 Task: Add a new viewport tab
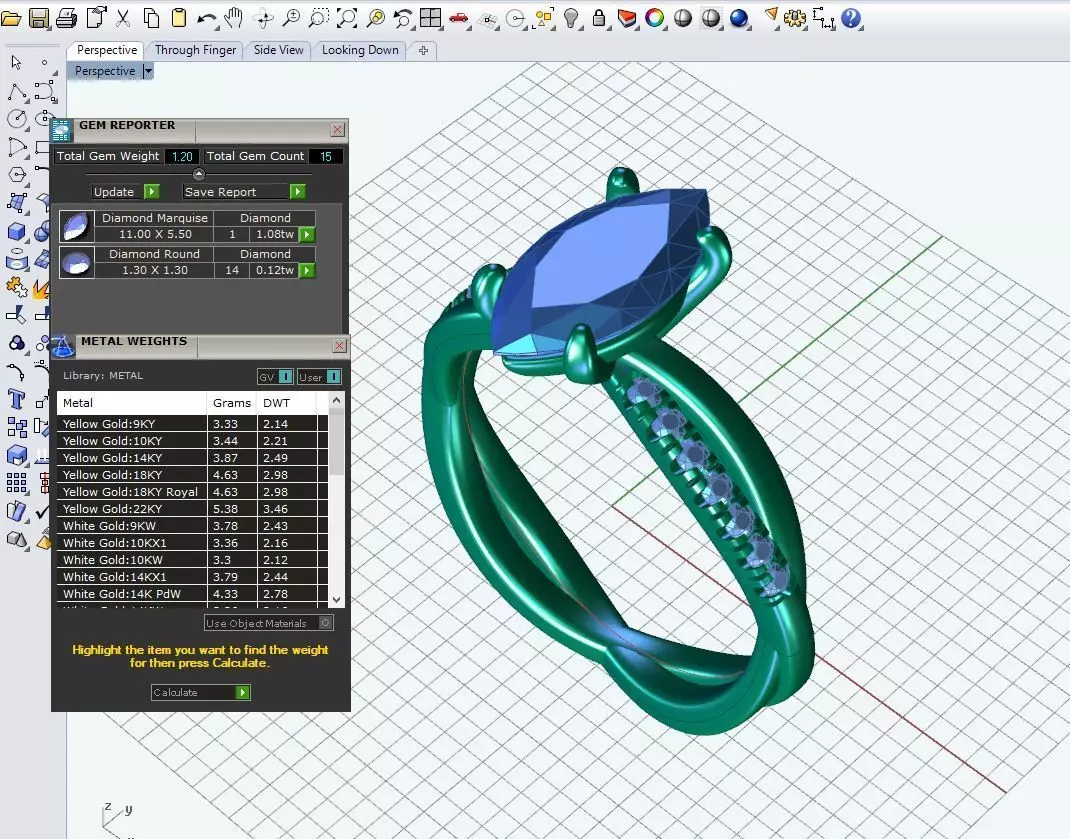[x=423, y=51]
